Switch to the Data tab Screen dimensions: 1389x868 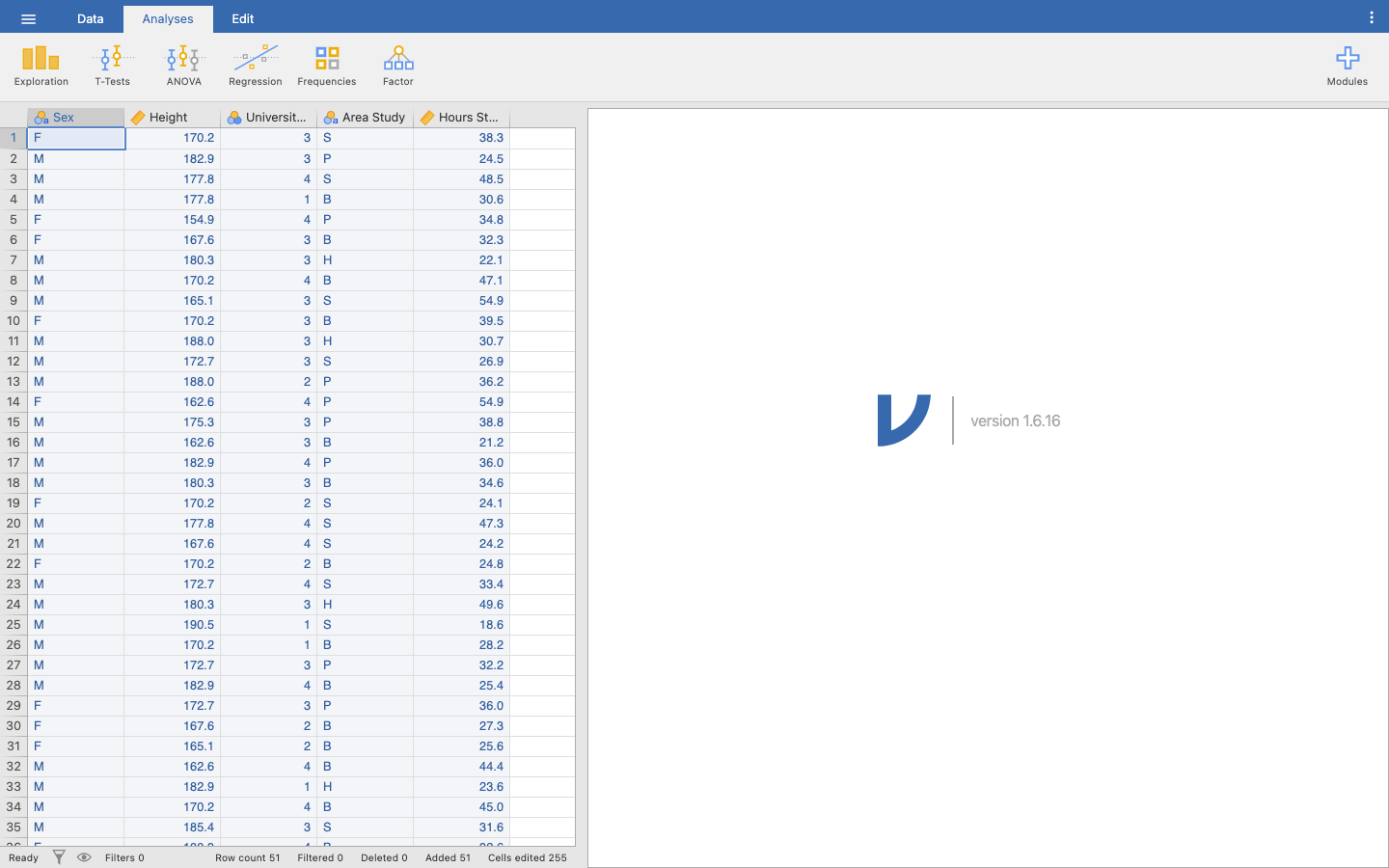(x=91, y=18)
